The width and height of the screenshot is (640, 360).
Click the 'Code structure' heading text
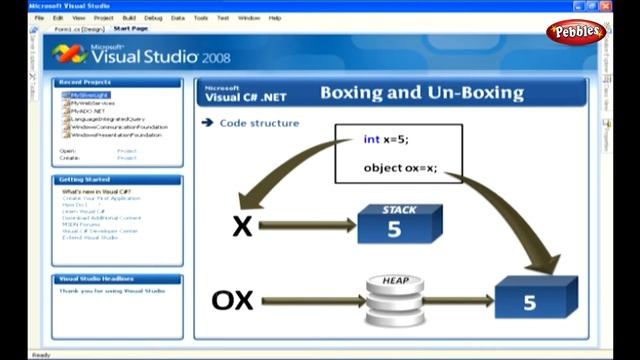tap(259, 123)
